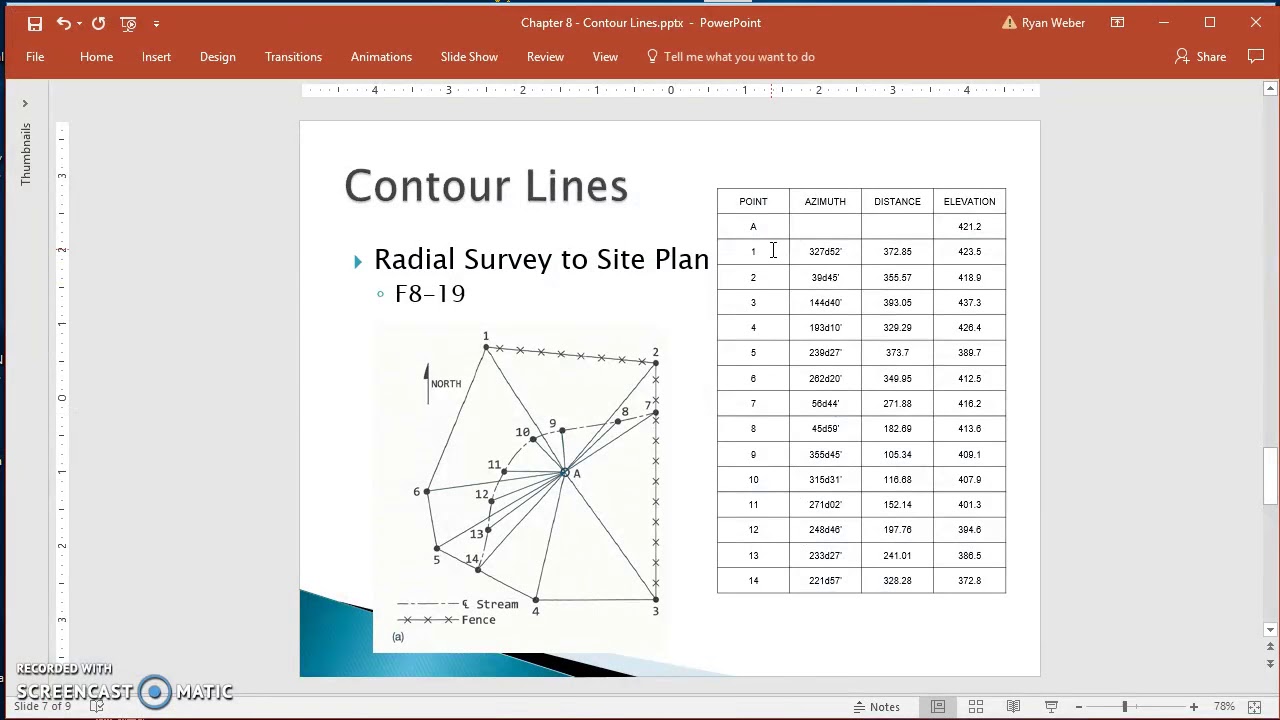Open the Animations ribbon tab

click(381, 57)
